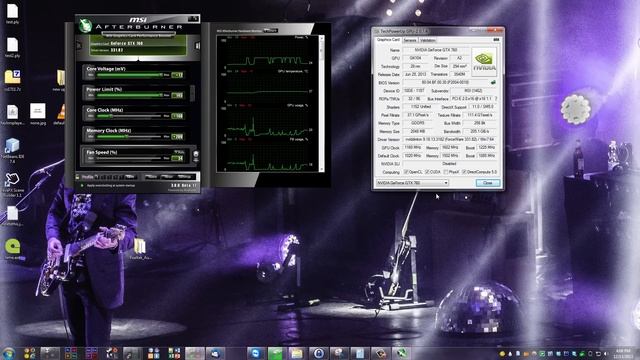Toggle the OpenCL checkbox in GPU-Z
Image resolution: width=640 pixels, height=360 pixels.
coord(406,172)
